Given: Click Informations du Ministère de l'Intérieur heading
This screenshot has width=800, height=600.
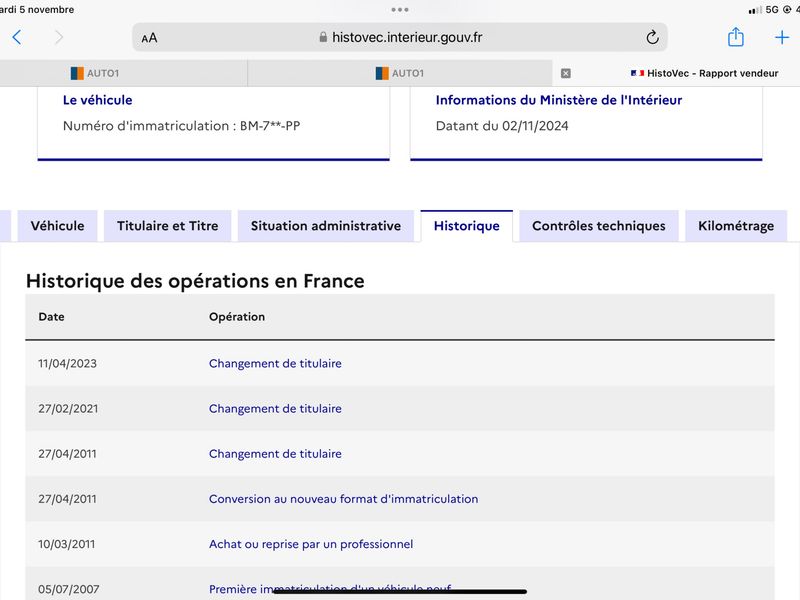Looking at the screenshot, I should coord(559,100).
